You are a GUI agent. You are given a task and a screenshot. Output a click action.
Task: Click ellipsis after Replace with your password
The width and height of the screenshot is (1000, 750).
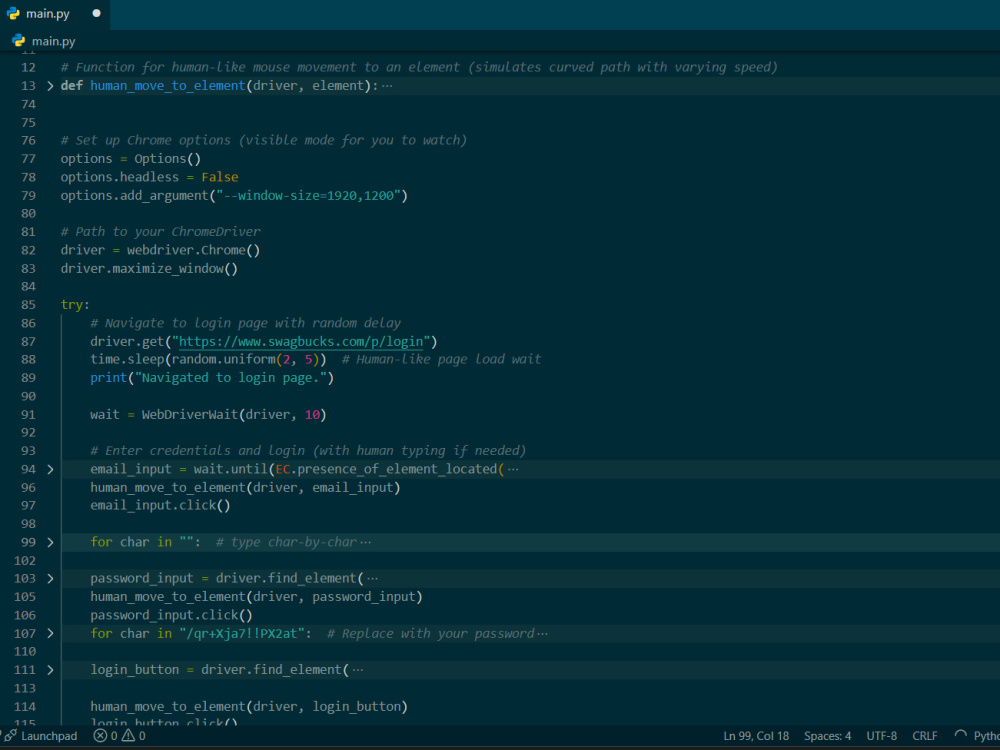tap(542, 633)
